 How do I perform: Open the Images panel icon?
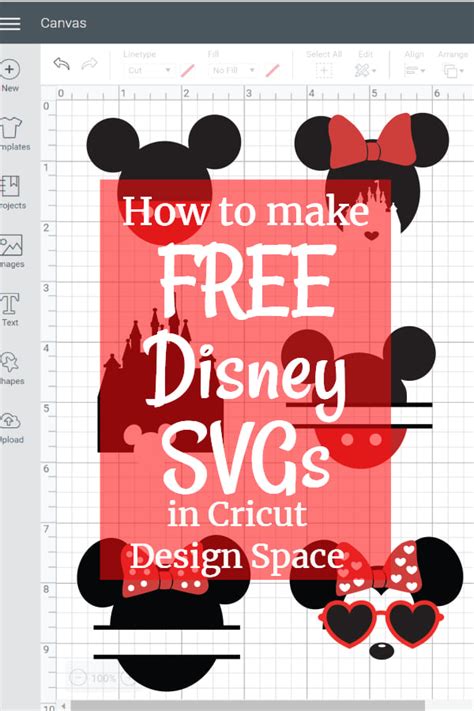[x=11, y=245]
